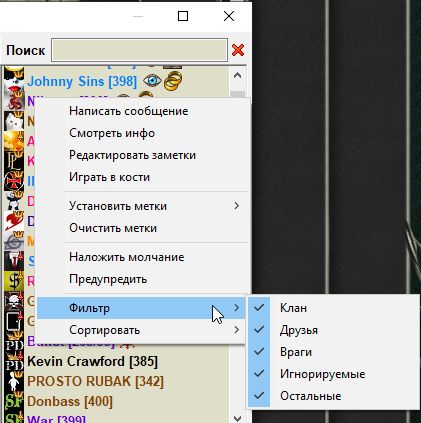Click inside the Поиск search field

tap(139, 50)
